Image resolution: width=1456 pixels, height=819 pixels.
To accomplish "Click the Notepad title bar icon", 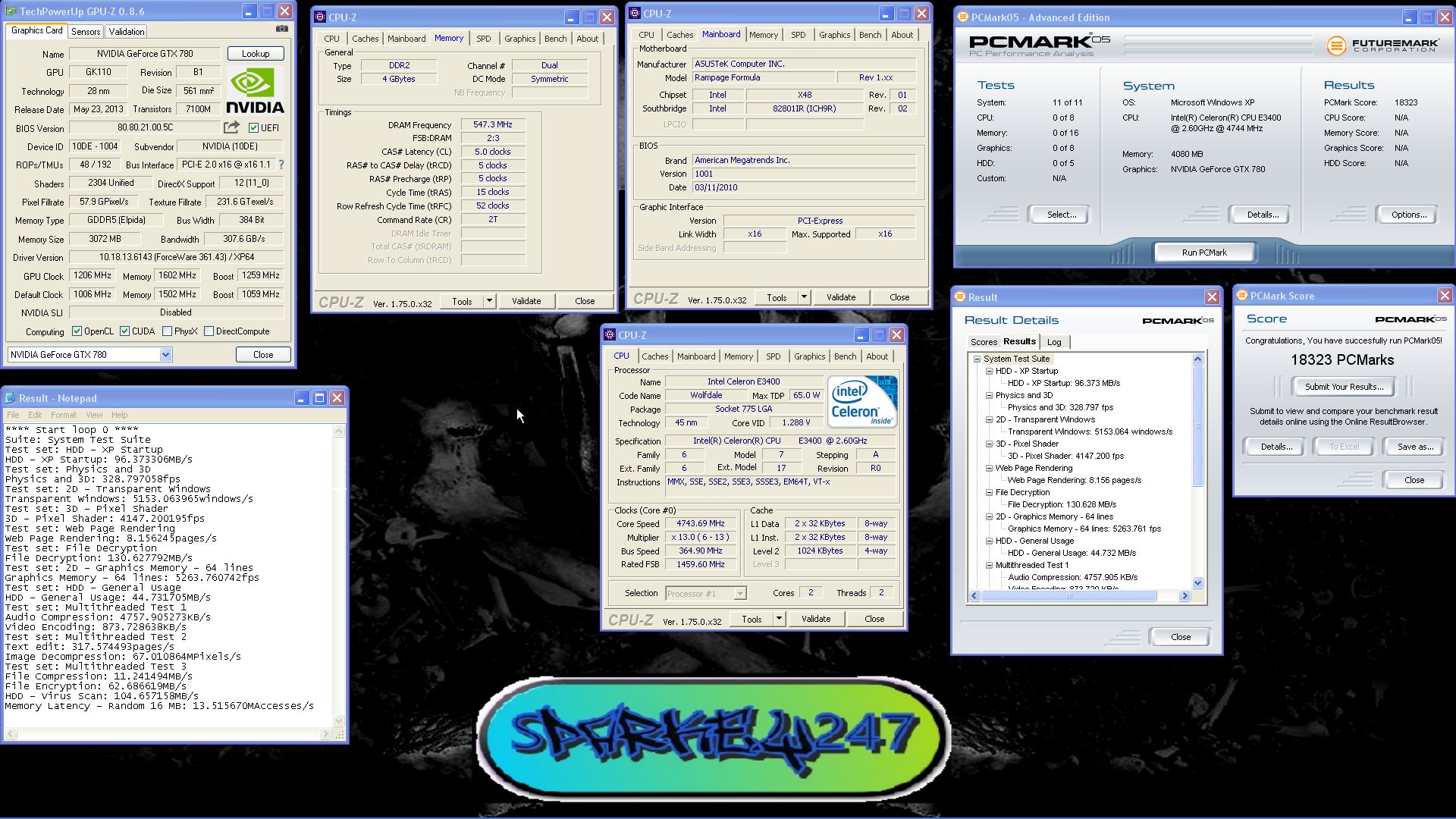I will 10,398.
